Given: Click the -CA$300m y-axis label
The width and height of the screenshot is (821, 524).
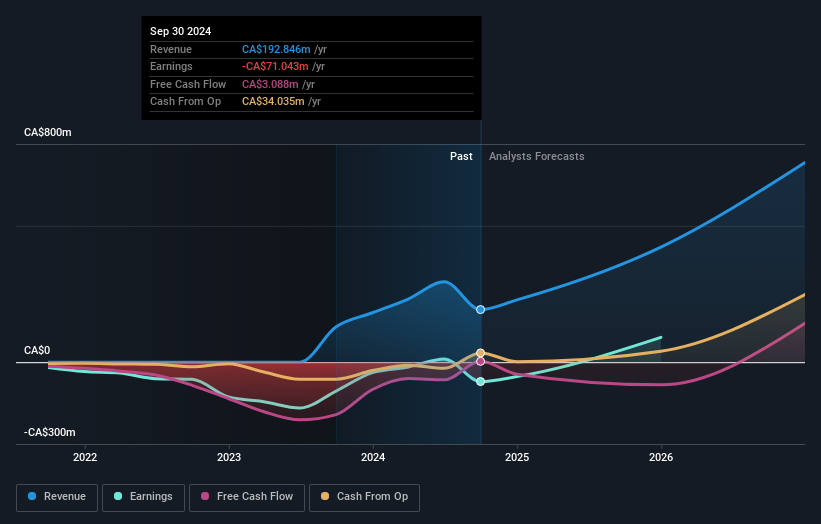Looking at the screenshot, I should click(x=50, y=432).
